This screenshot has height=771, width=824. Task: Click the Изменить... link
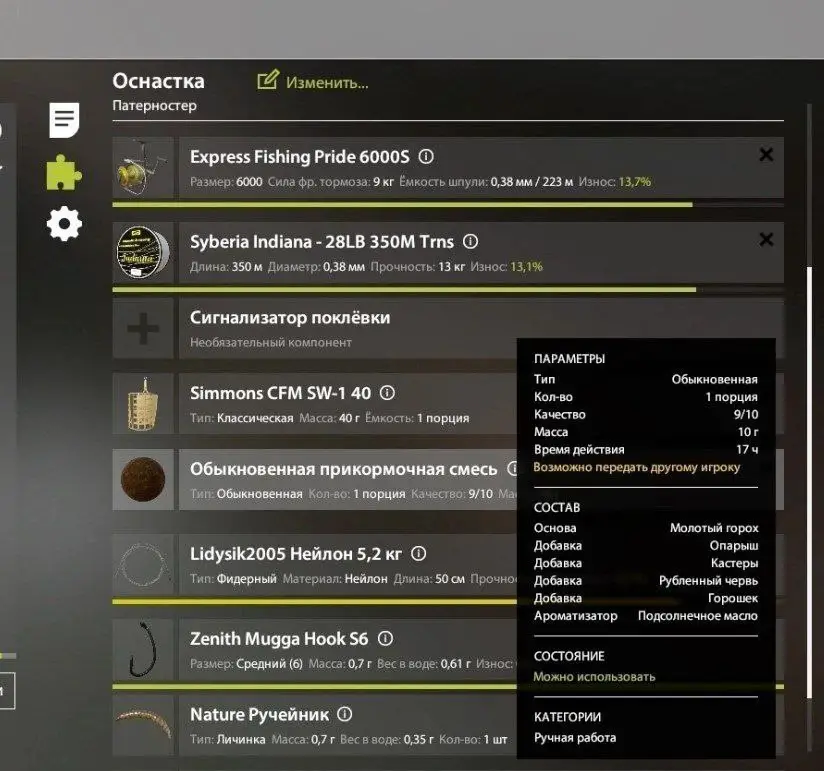coord(327,83)
